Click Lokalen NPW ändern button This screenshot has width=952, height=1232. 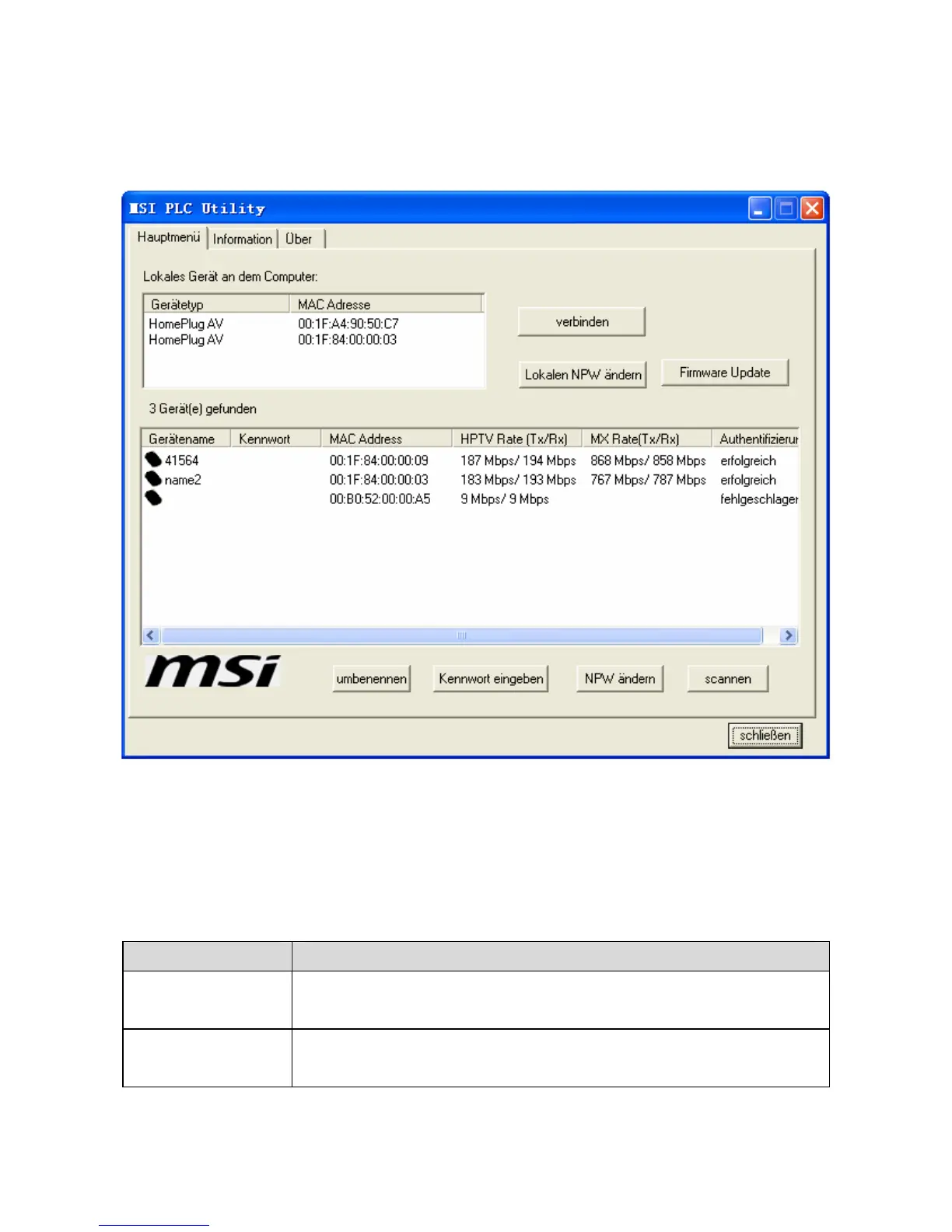tap(583, 375)
